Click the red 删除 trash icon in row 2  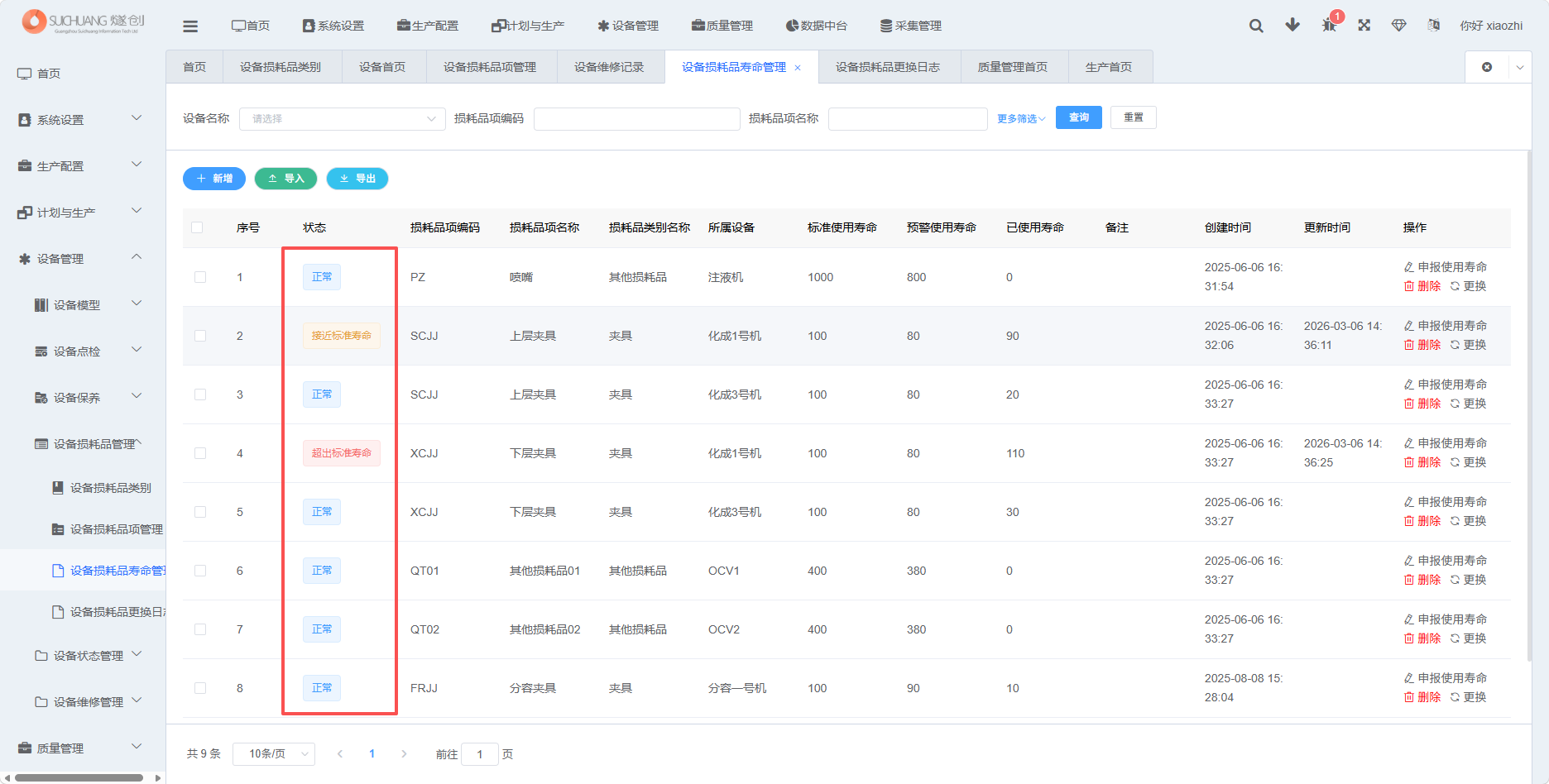click(1409, 345)
